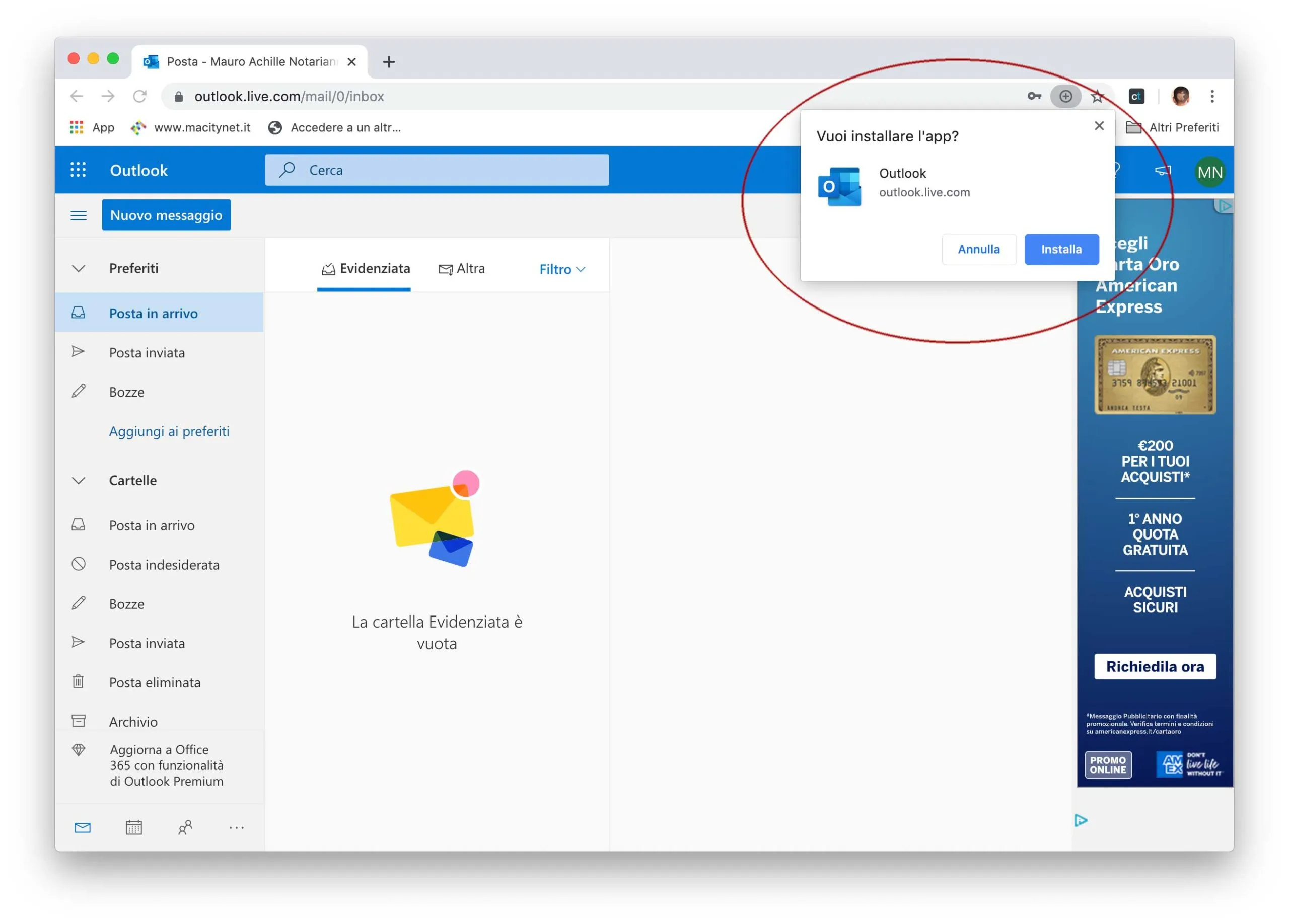Switch to the People view
The image size is (1289, 924).
point(185,827)
